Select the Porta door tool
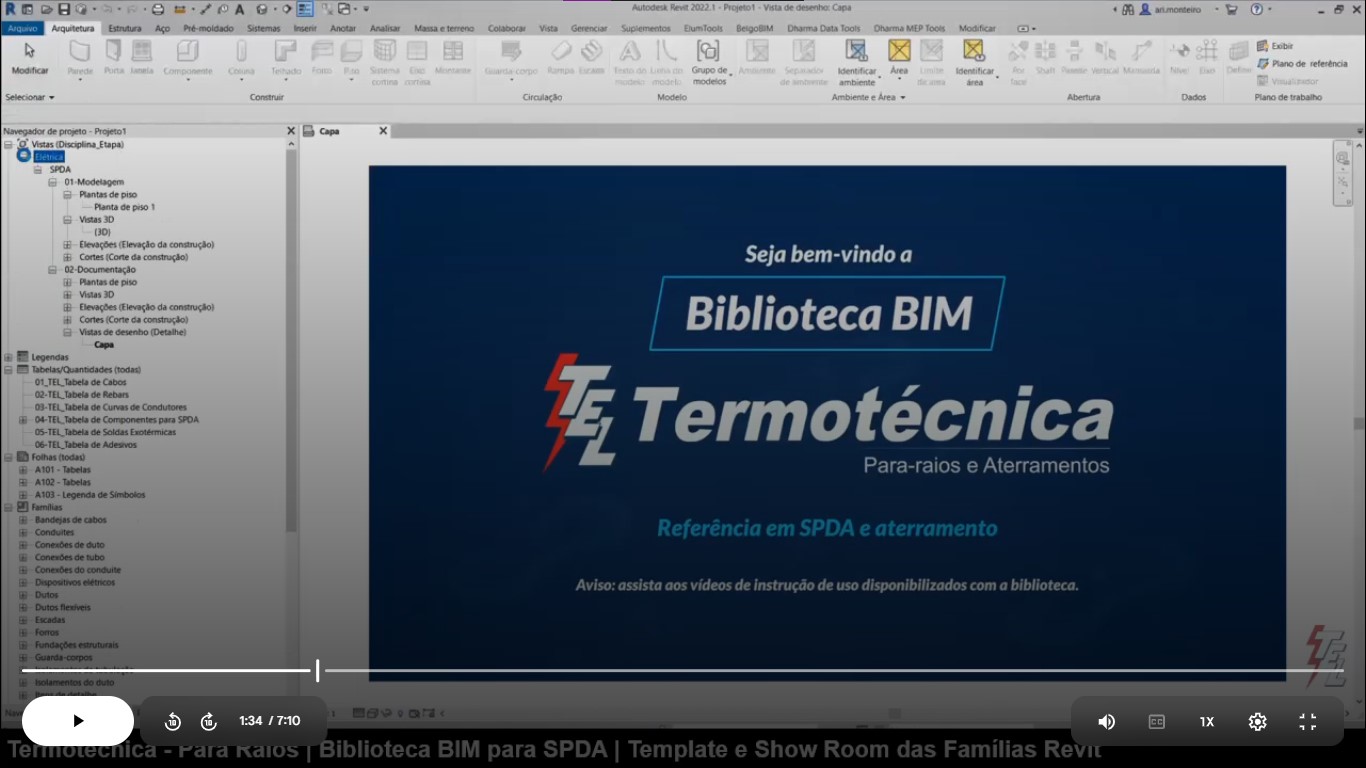 (114, 57)
